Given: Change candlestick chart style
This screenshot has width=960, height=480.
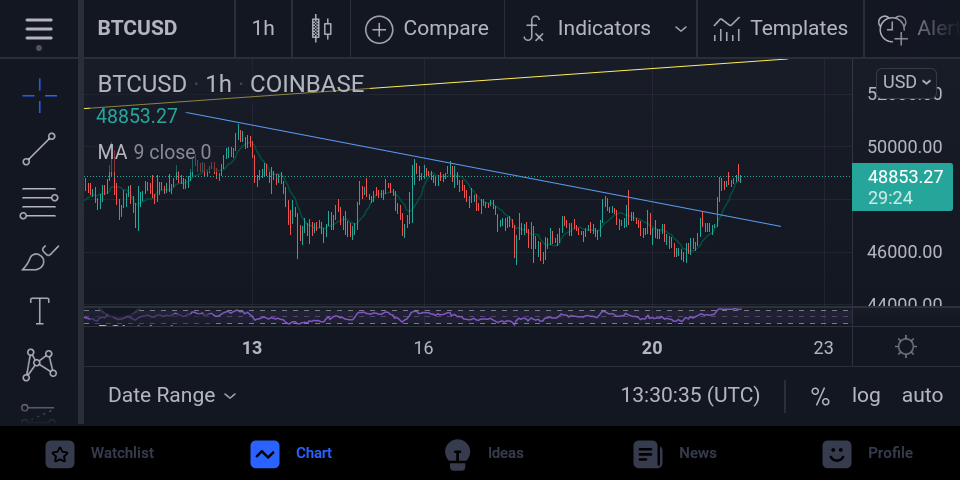Looking at the screenshot, I should point(321,29).
